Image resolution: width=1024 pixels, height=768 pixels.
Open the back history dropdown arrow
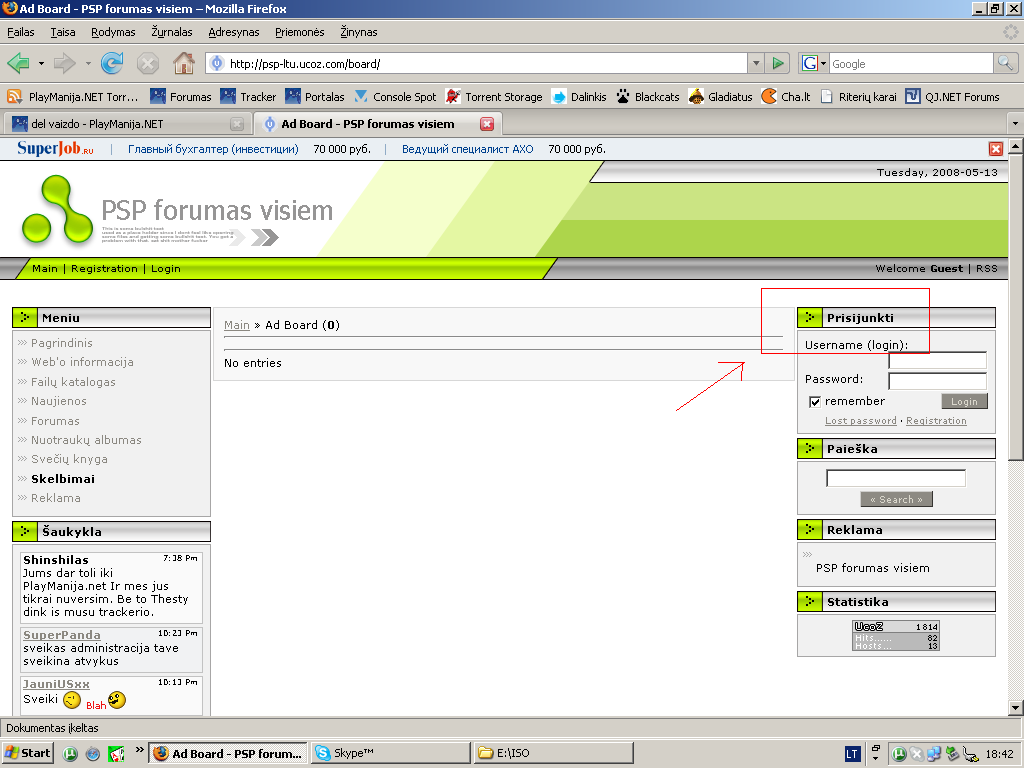click(41, 63)
